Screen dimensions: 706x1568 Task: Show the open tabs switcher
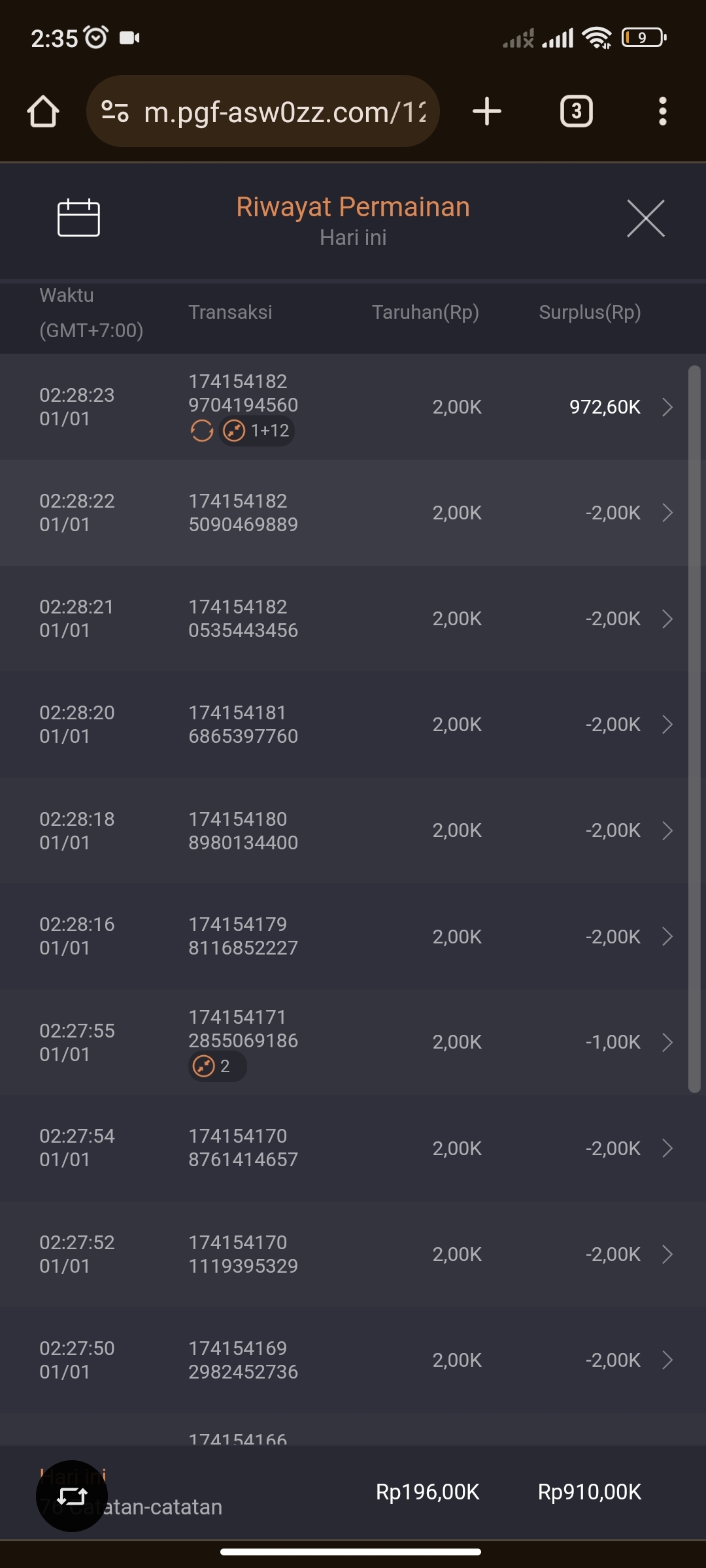576,112
